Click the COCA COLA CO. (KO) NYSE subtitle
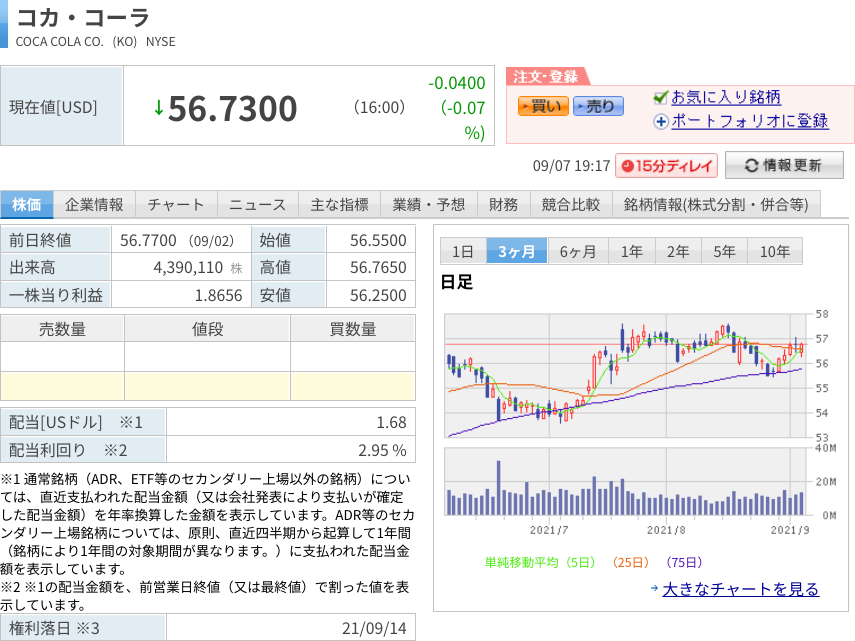The height and width of the screenshot is (641, 855). coord(95,42)
